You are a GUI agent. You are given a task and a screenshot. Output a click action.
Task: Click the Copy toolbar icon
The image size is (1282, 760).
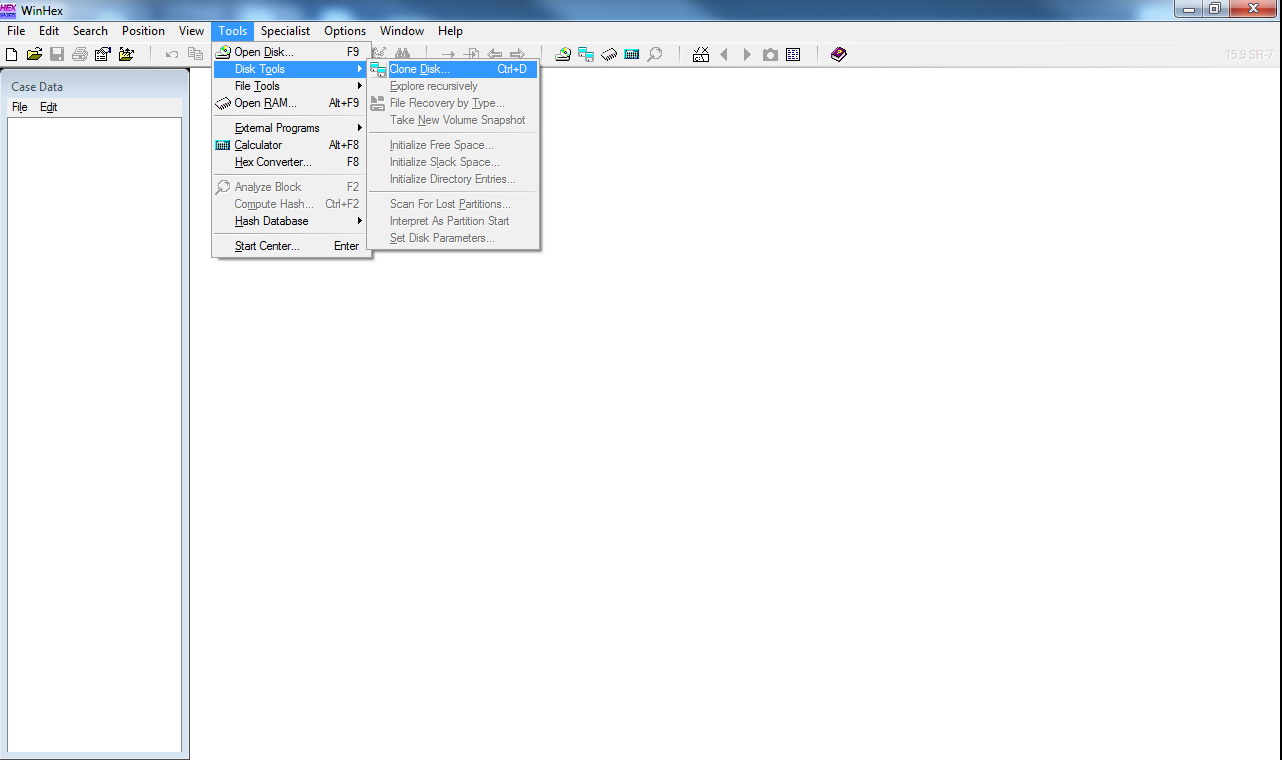pyautogui.click(x=195, y=54)
